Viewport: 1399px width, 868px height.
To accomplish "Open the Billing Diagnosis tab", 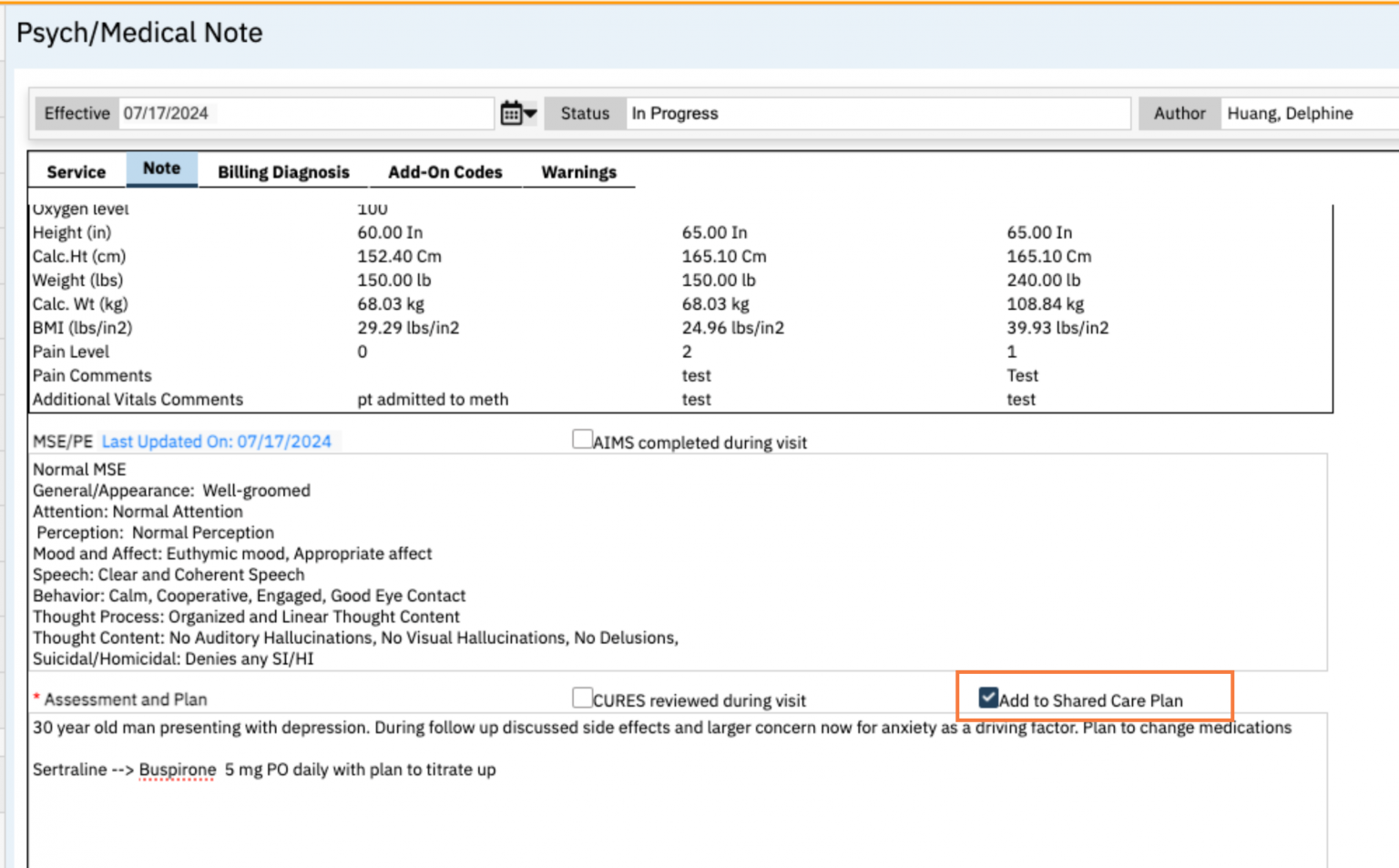I will coord(283,172).
